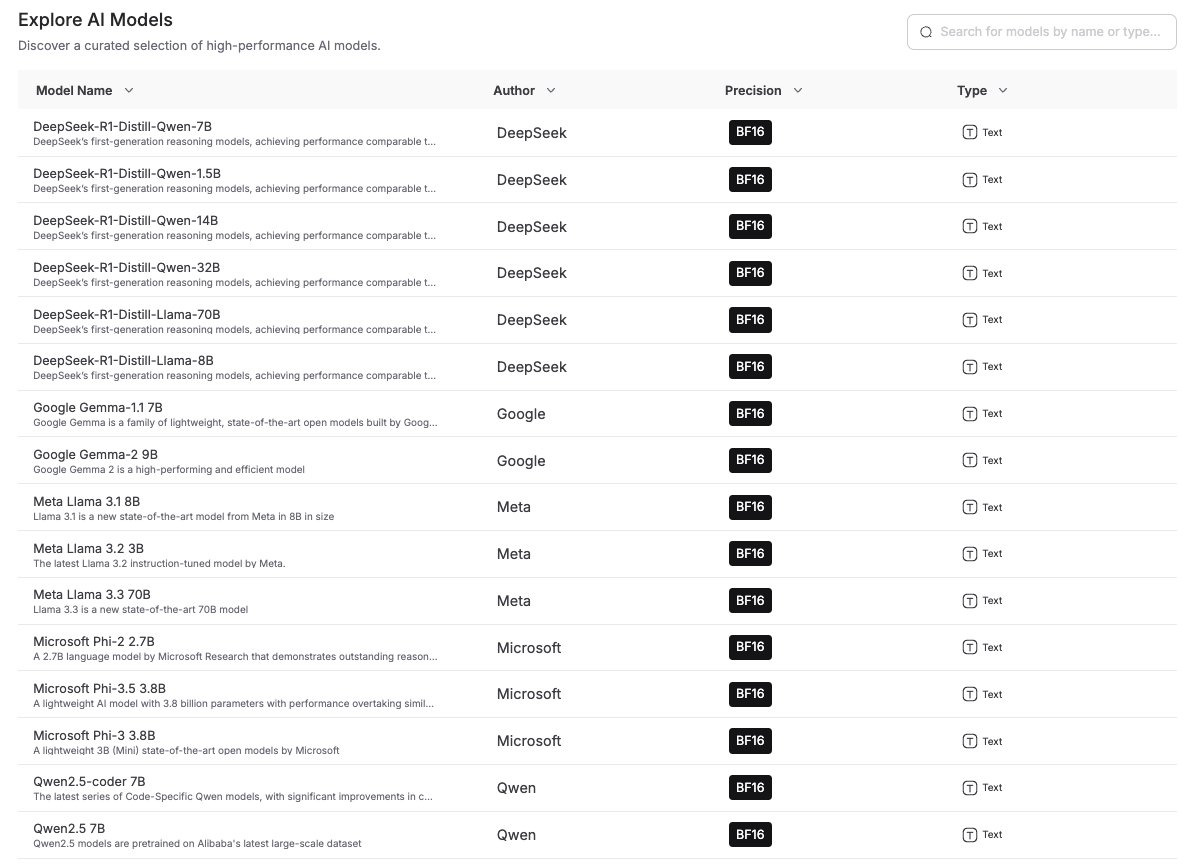Open the DeepSeek-R1-Distill-Llama-8B model
Viewport: 1186px width, 867px height.
123,360
